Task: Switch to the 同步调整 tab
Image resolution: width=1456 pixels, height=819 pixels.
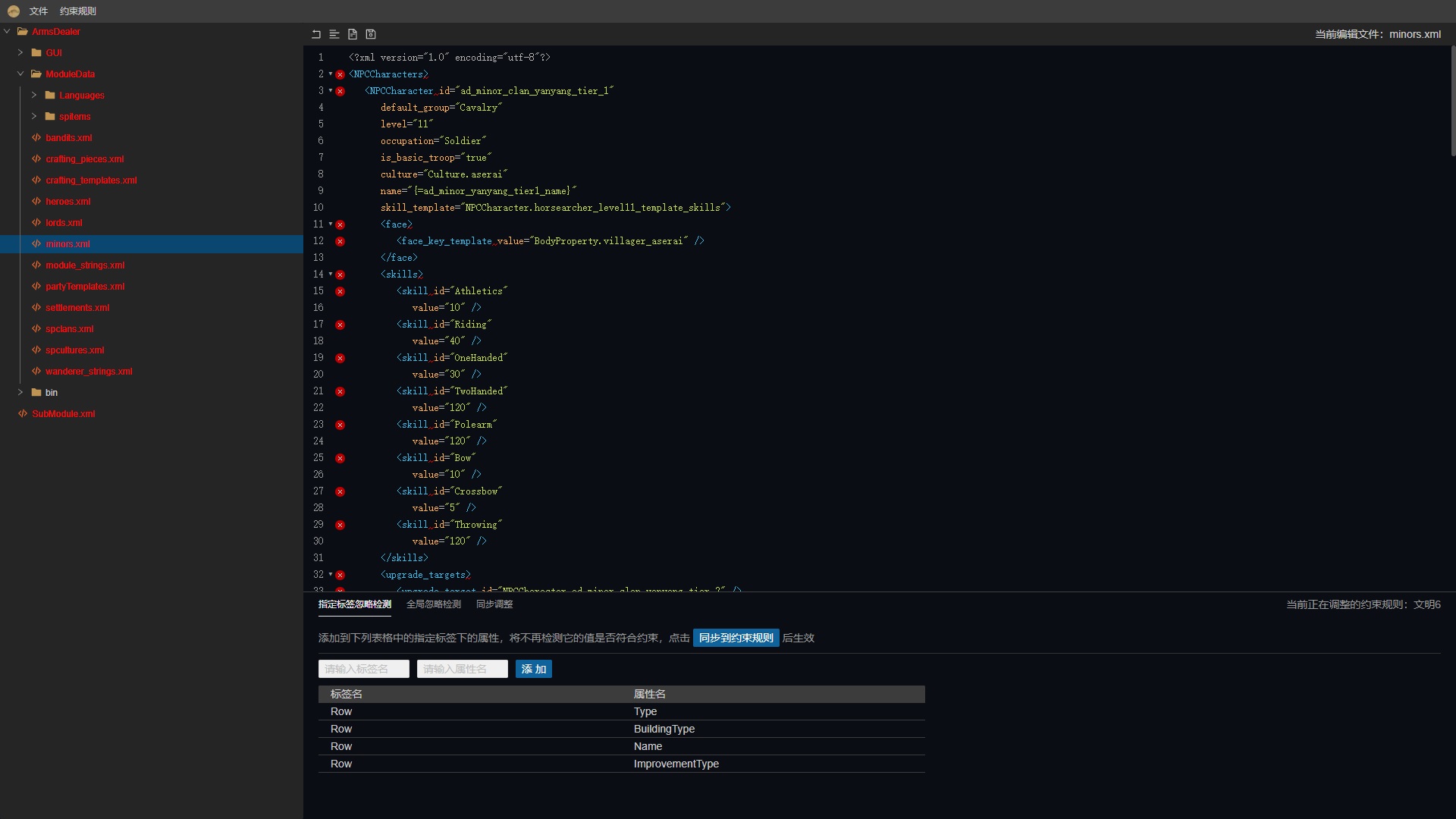Action: 494,604
